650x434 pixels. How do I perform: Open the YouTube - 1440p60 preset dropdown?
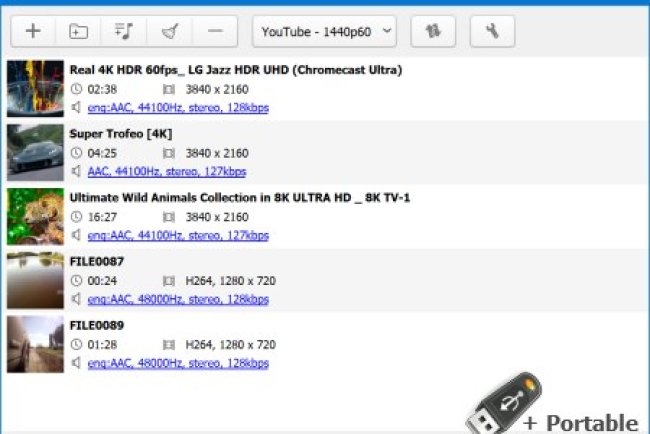pyautogui.click(x=324, y=31)
